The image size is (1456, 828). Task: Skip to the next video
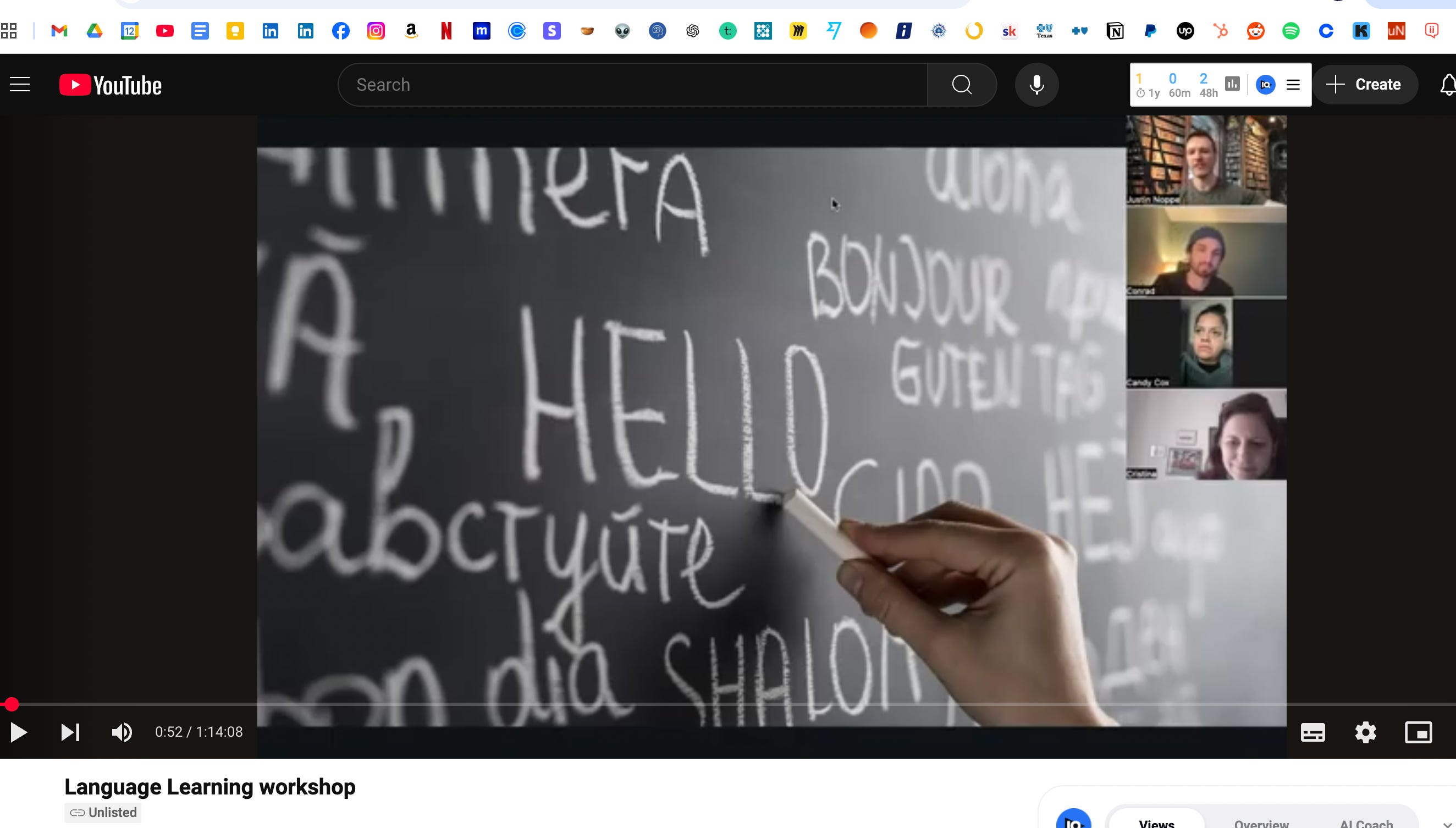70,732
